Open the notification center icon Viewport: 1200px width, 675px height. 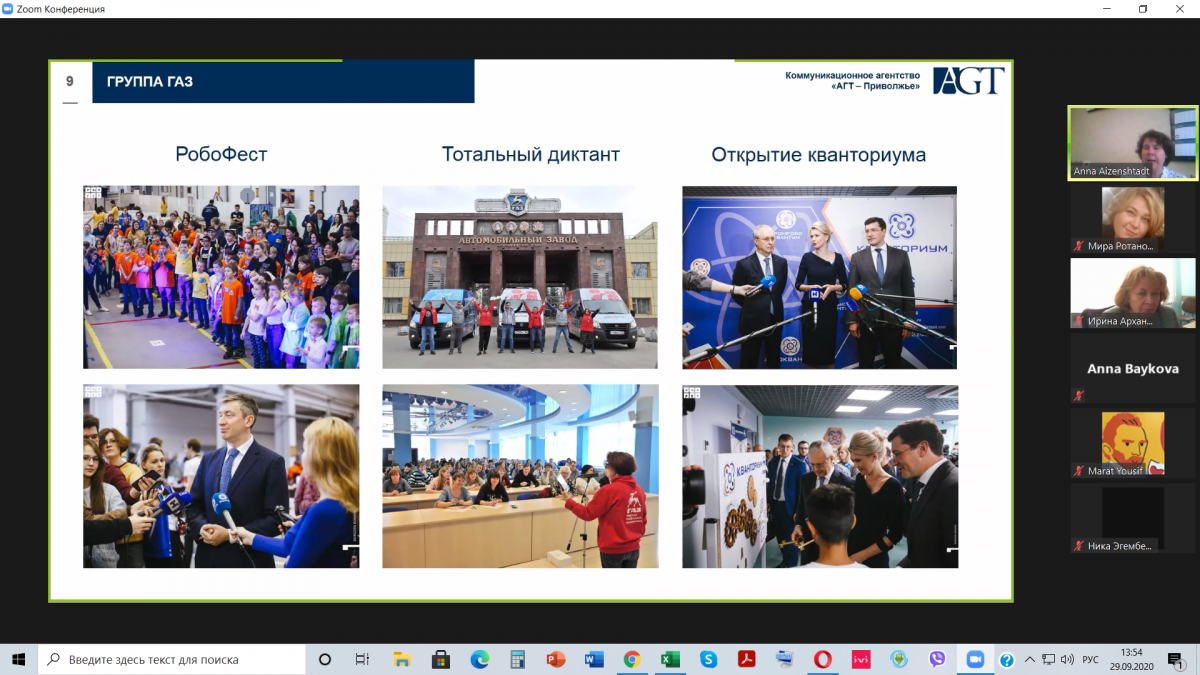[1178, 659]
